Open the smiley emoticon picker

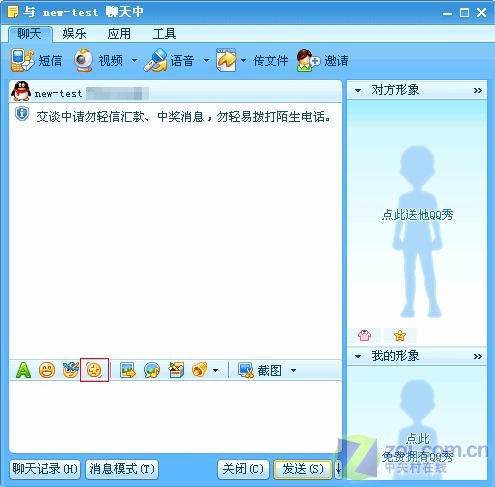click(47, 370)
